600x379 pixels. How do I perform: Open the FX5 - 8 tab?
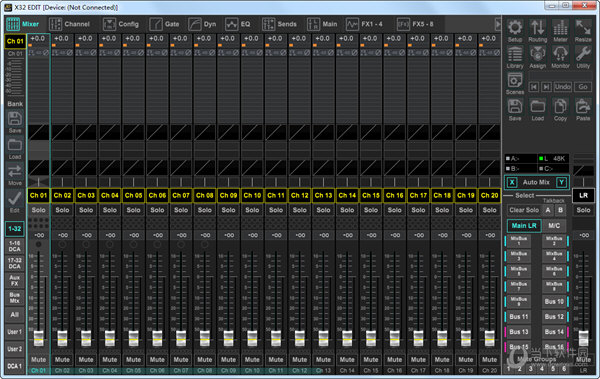click(416, 24)
